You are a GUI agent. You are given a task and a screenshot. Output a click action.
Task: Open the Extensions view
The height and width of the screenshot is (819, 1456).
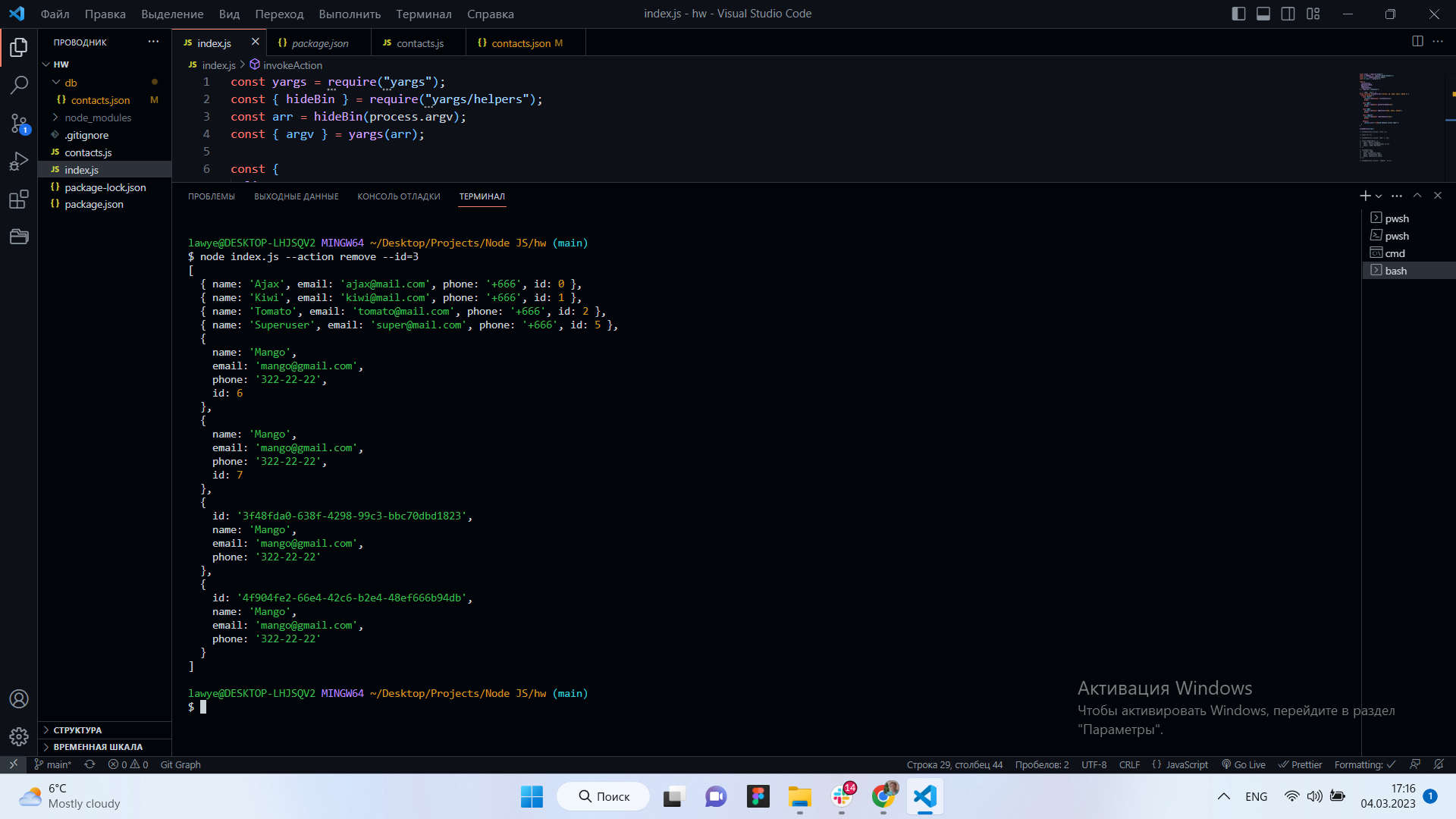[x=19, y=199]
